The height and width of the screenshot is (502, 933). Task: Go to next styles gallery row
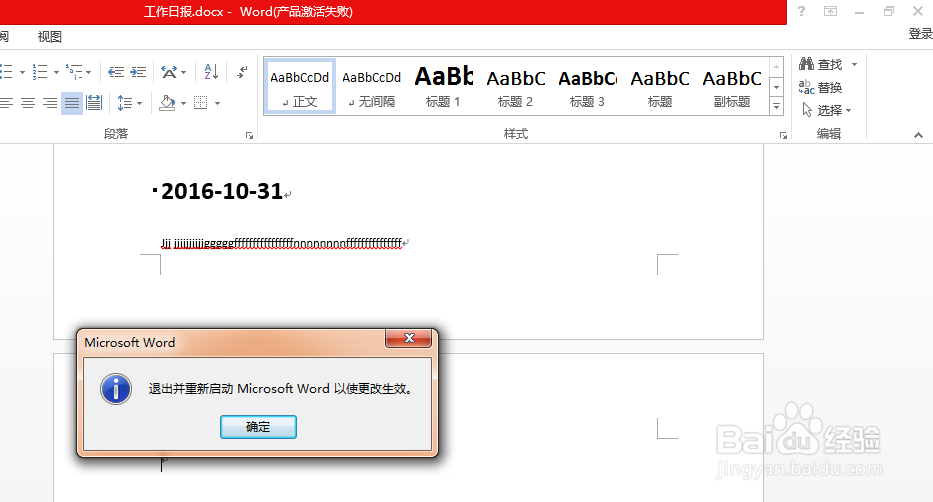click(776, 87)
